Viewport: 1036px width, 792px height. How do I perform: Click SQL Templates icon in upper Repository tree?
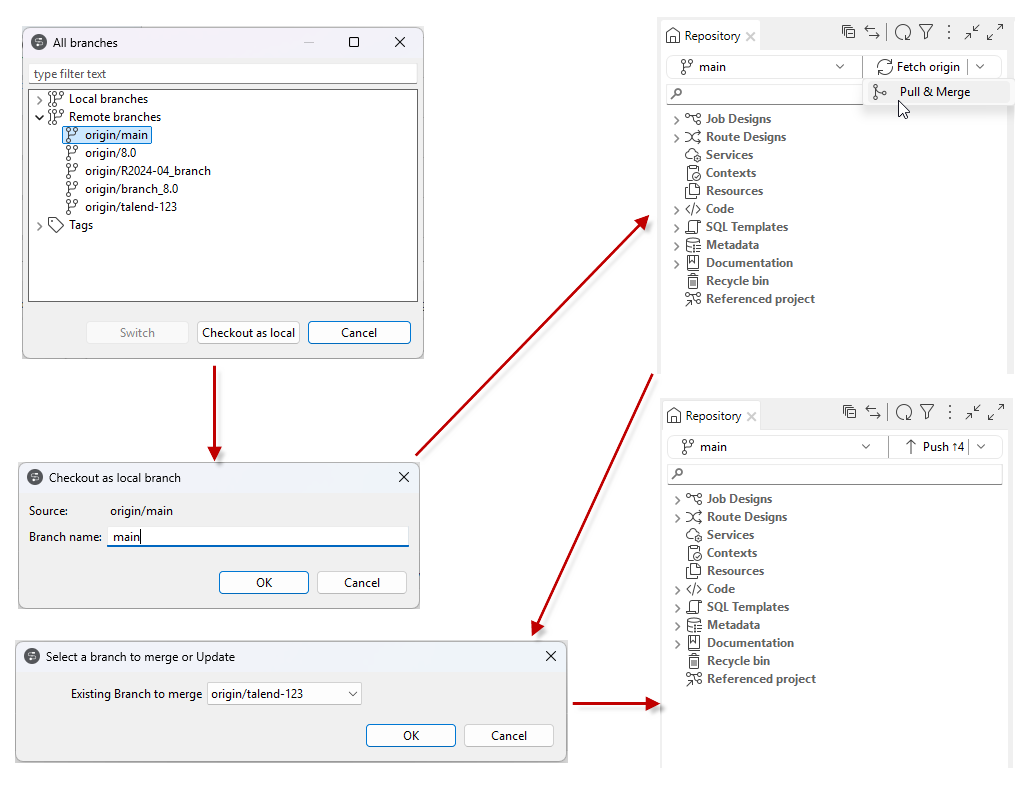coord(692,227)
